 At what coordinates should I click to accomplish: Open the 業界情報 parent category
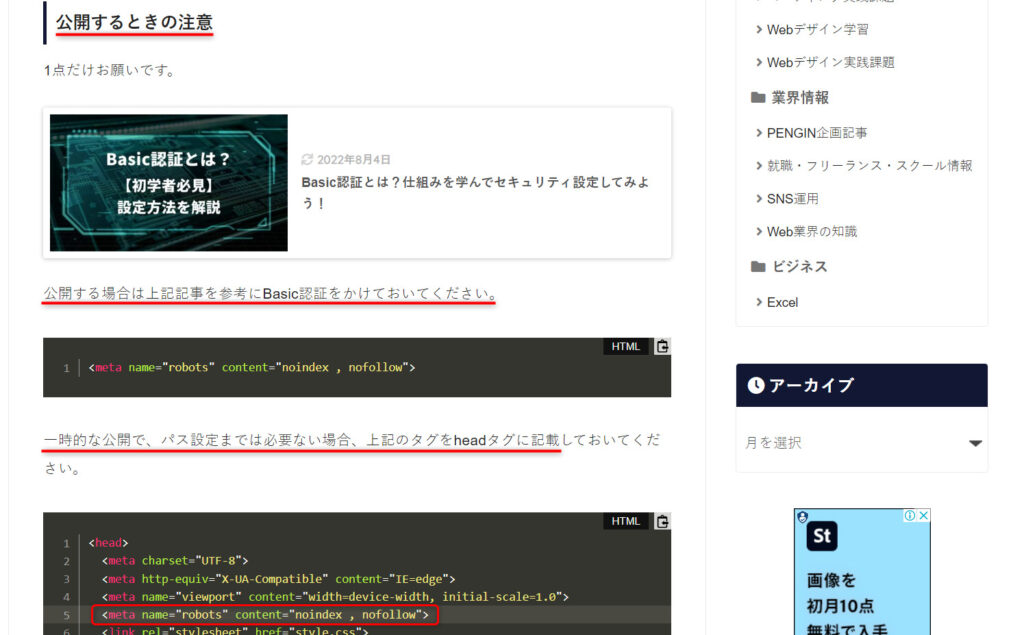point(800,98)
